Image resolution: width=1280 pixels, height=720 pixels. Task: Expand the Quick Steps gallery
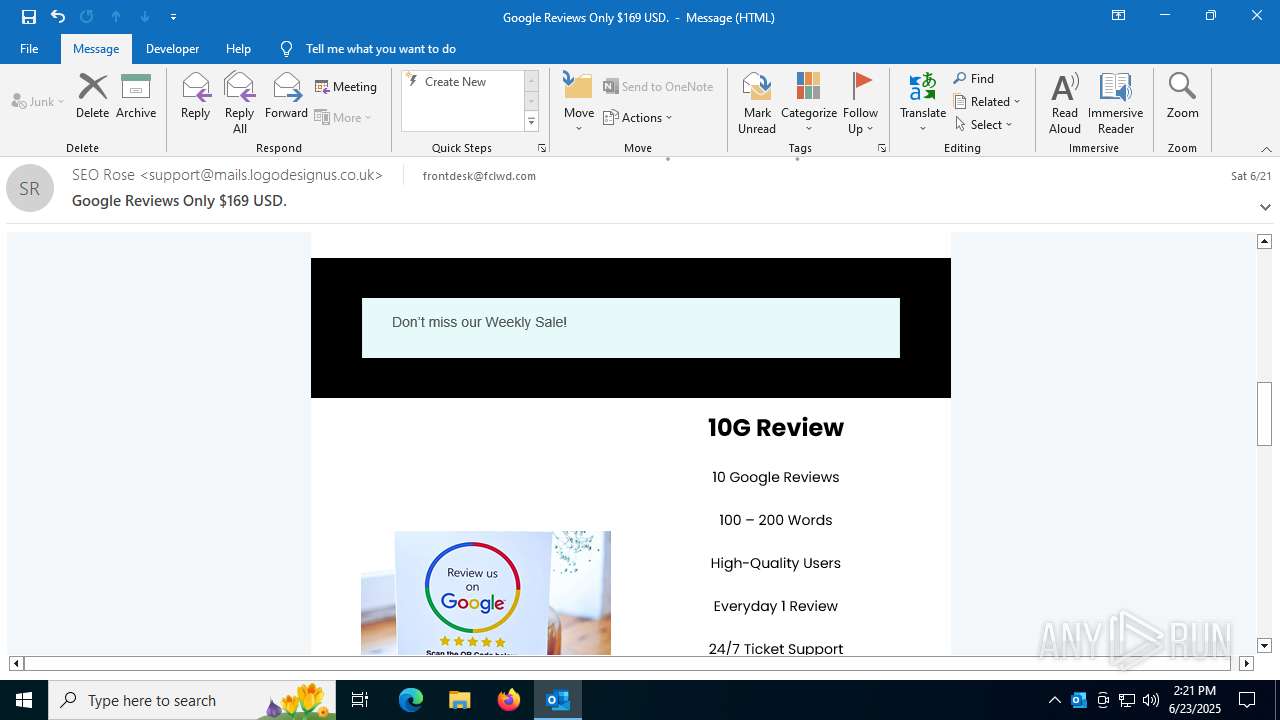click(531, 122)
